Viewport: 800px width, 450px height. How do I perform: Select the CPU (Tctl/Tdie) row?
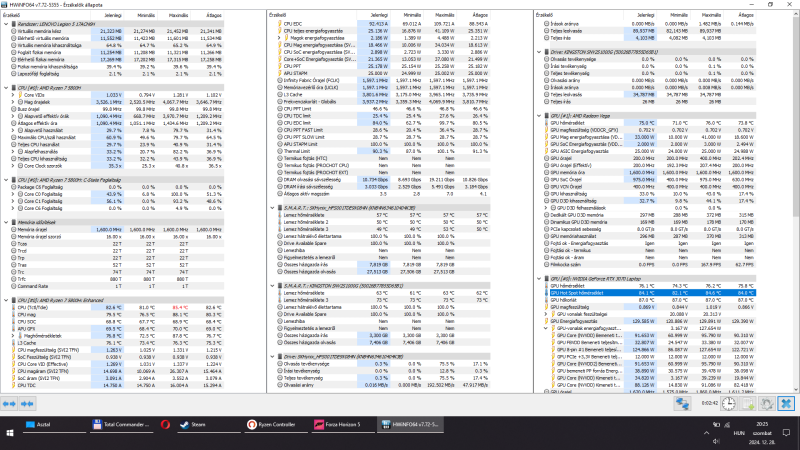click(x=116, y=308)
